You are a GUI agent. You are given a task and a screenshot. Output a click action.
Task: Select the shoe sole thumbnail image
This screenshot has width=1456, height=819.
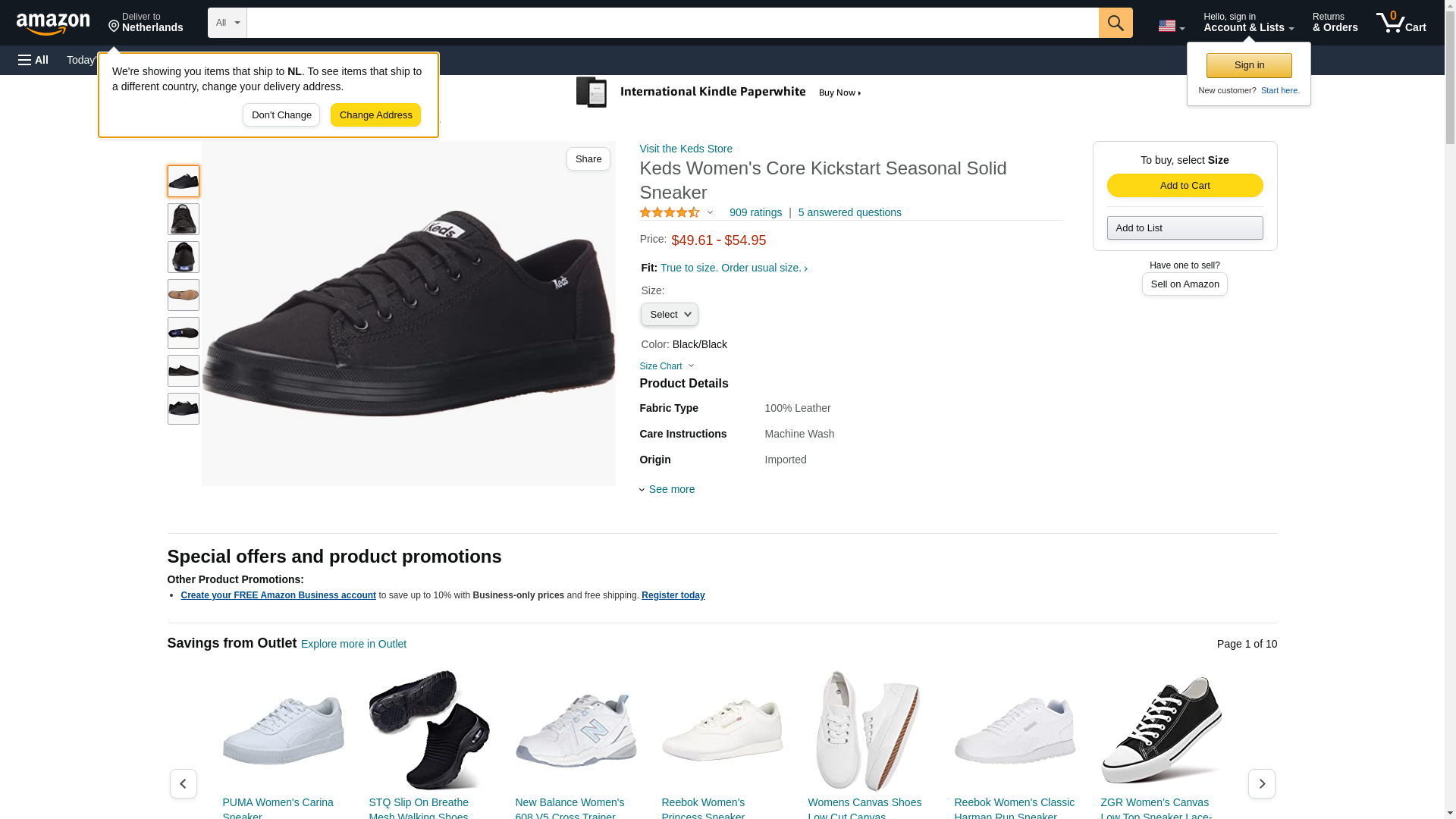[x=184, y=295]
